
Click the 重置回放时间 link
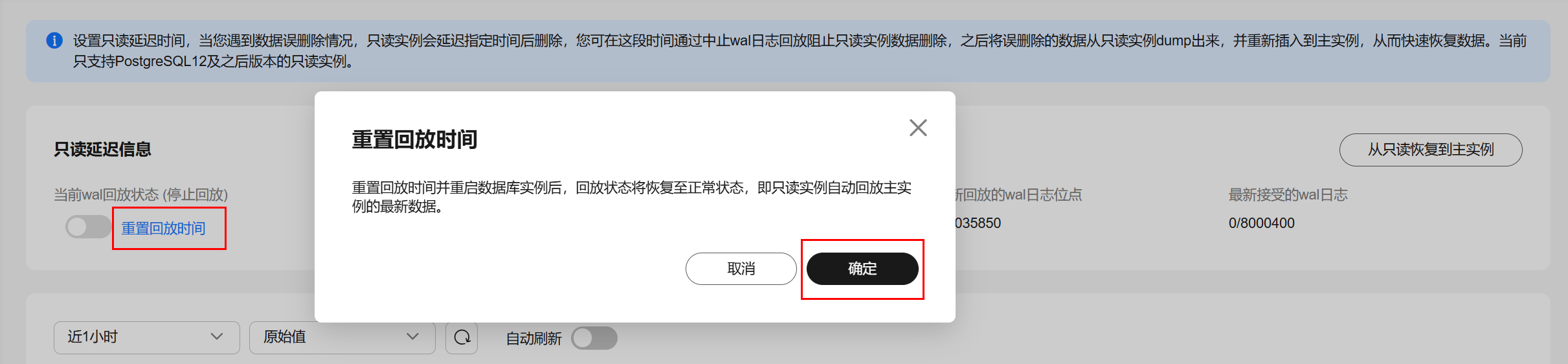[x=163, y=228]
